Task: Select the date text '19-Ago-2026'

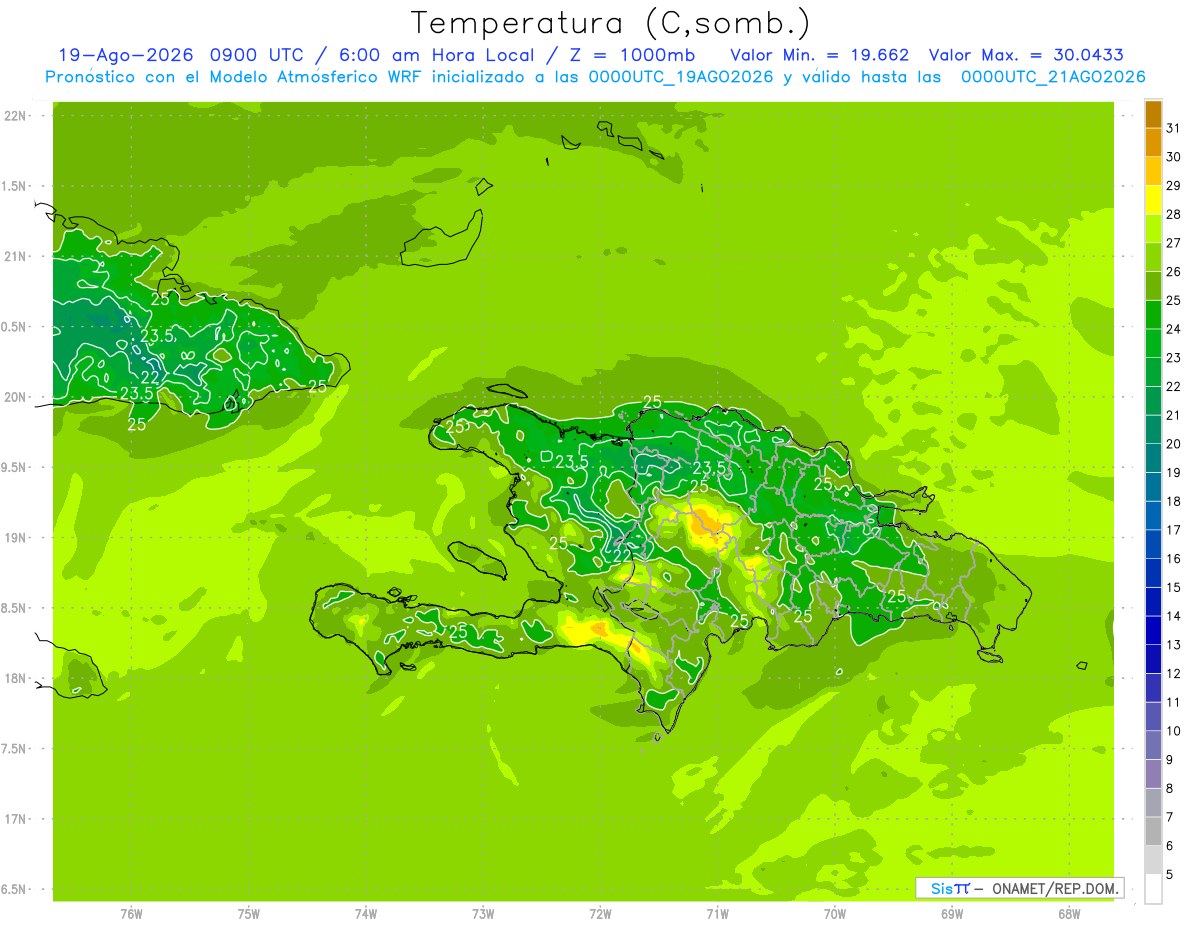Action: pyautogui.click(x=126, y=55)
